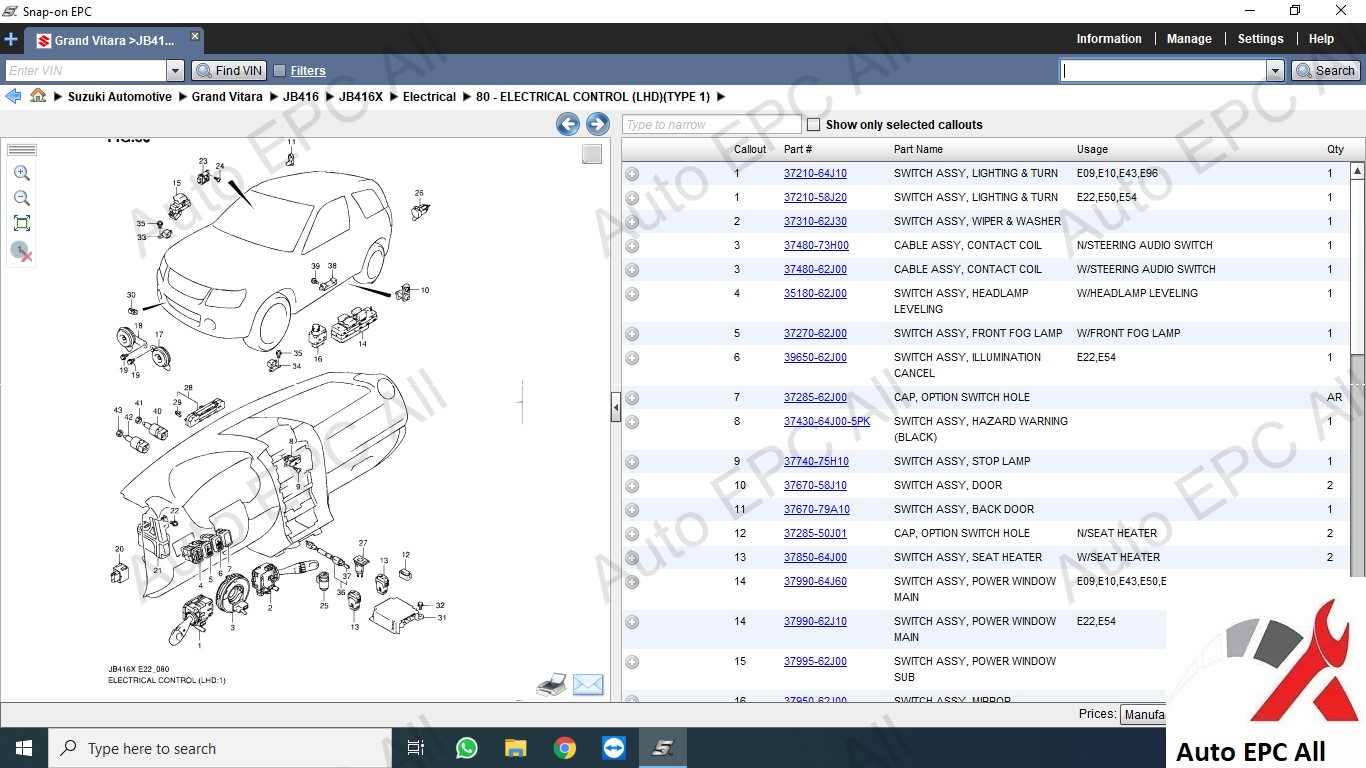Click the round add icon on row 37995-62J00

[632, 662]
